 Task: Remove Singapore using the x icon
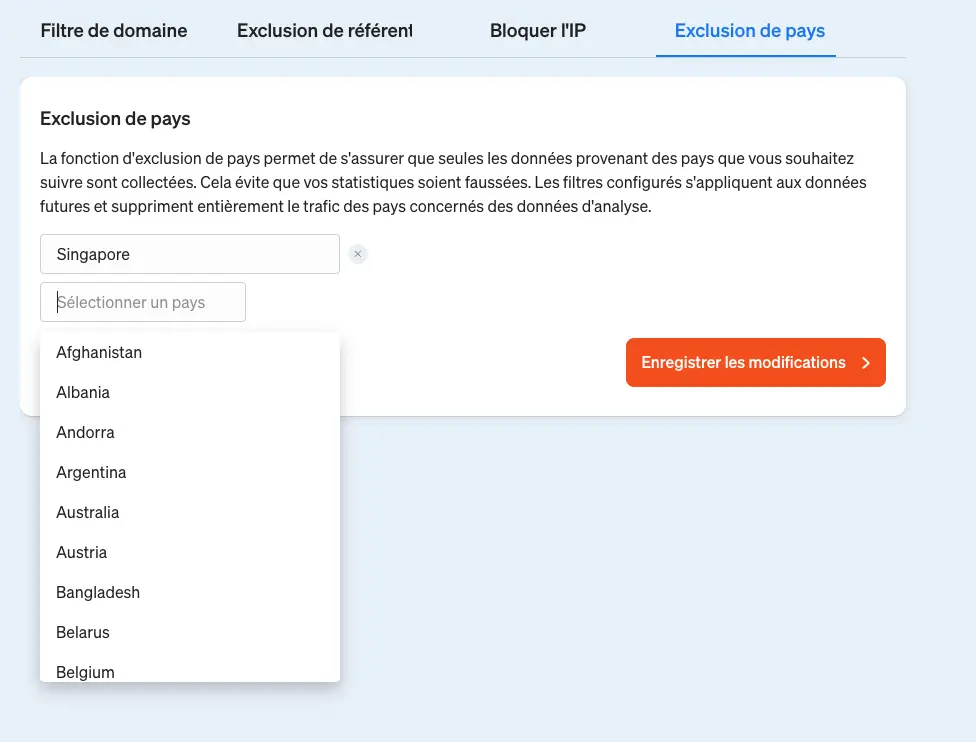click(358, 254)
